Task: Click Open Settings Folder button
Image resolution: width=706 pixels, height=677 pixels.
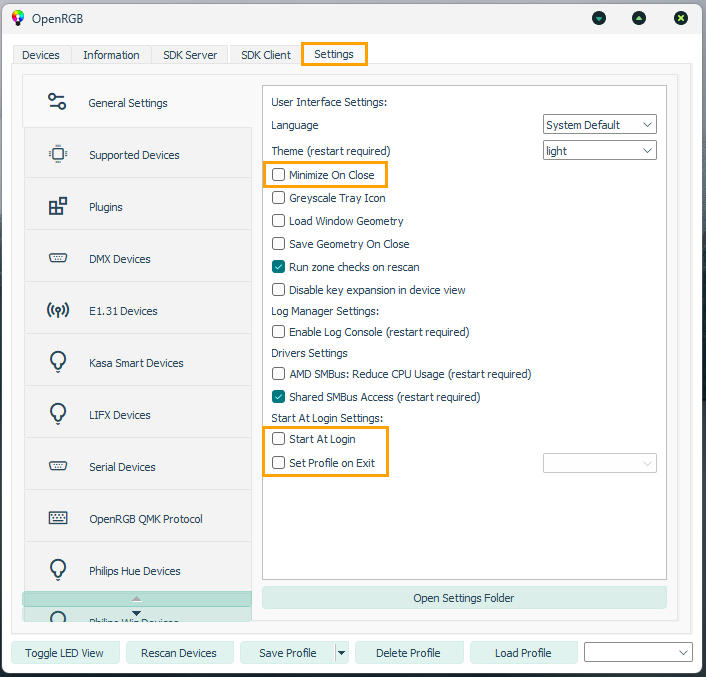Action: (464, 598)
